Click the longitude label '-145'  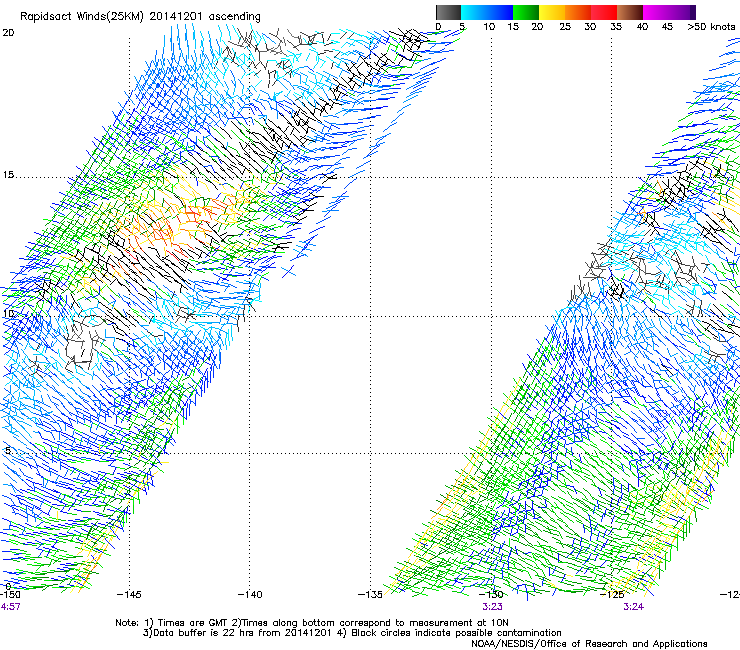pos(129,595)
